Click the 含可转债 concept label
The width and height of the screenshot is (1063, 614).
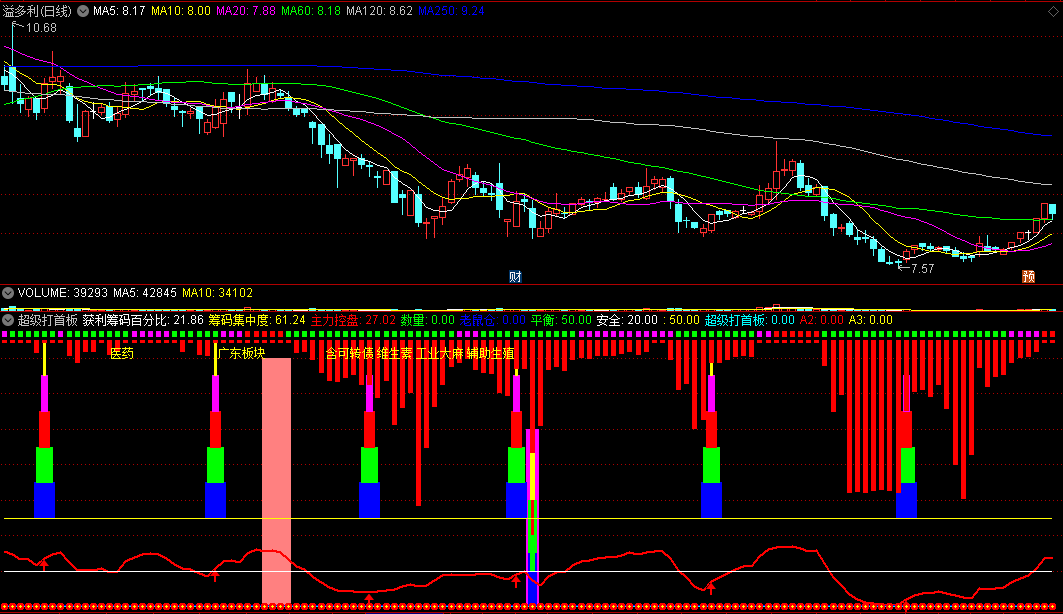(350, 353)
